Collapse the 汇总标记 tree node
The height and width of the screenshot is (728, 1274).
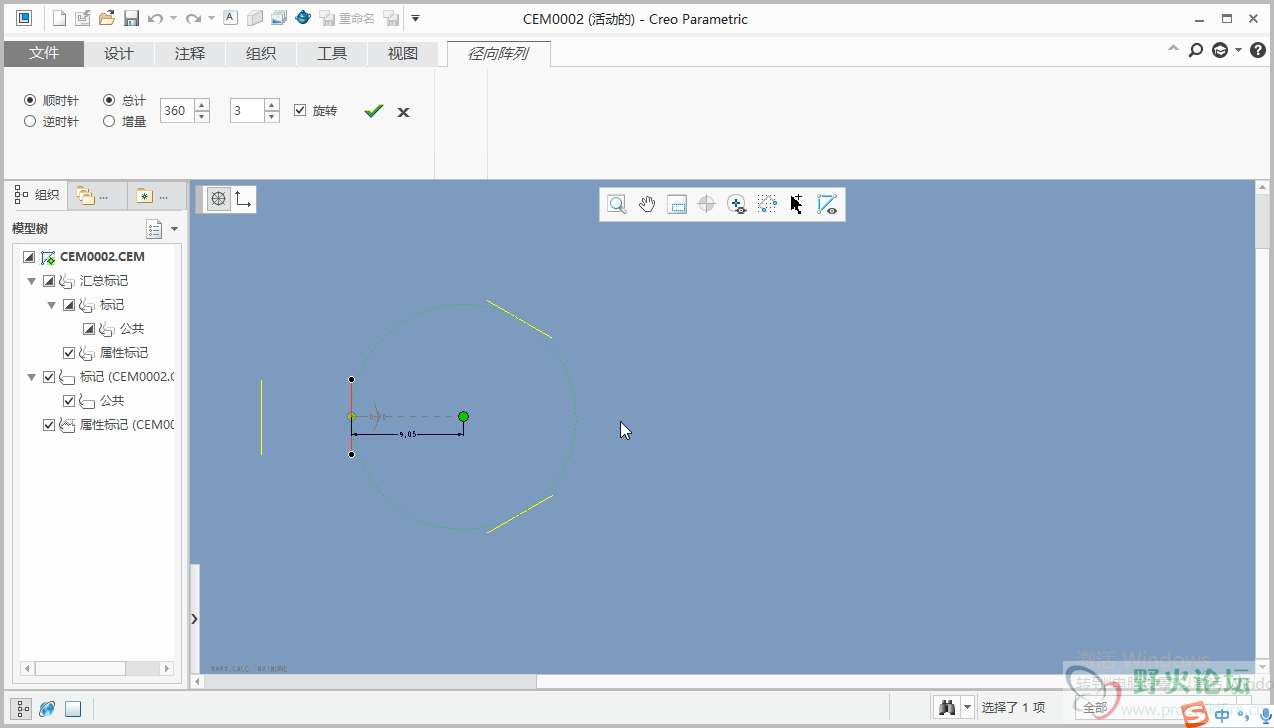coord(32,281)
